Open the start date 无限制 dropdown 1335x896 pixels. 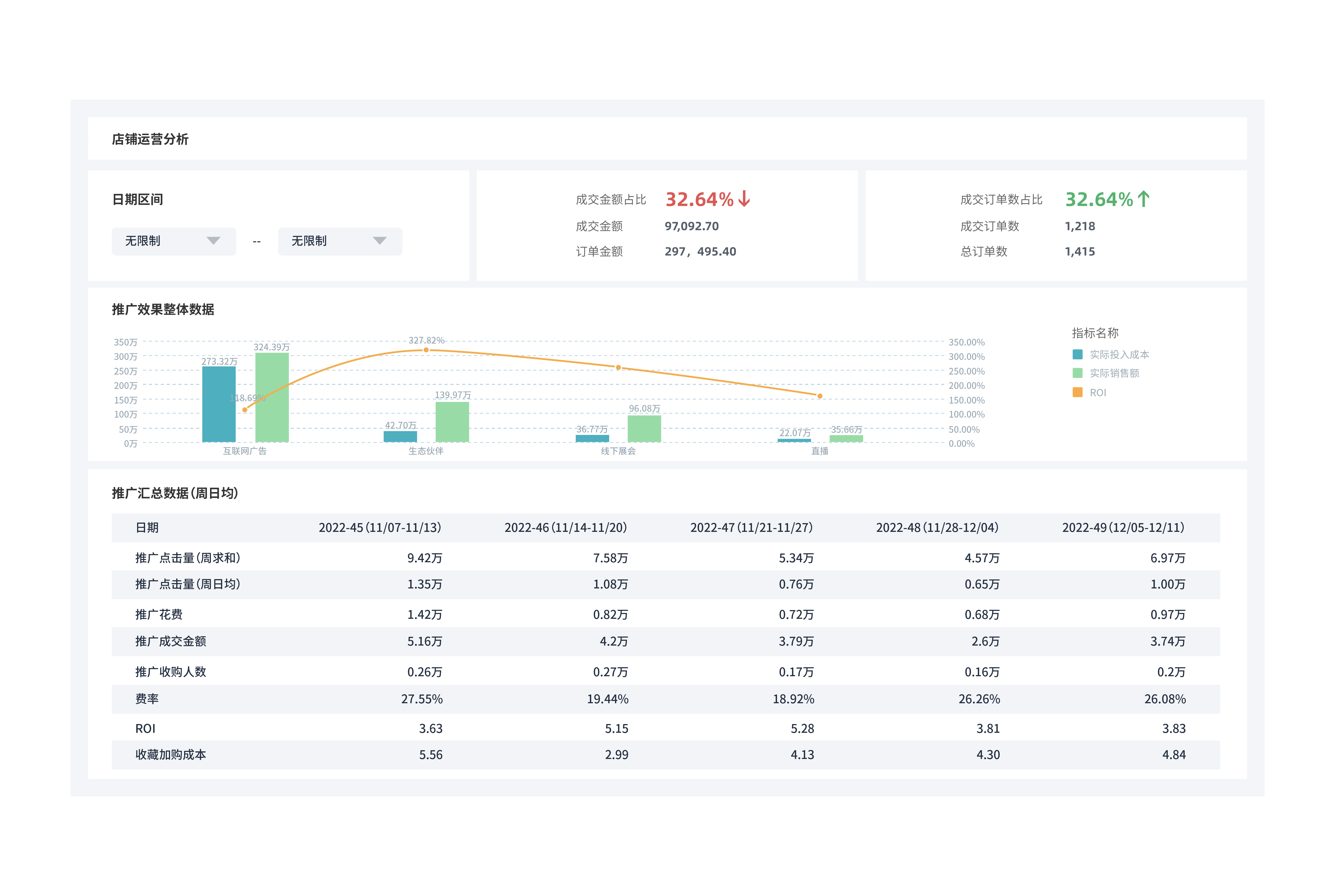pos(174,241)
